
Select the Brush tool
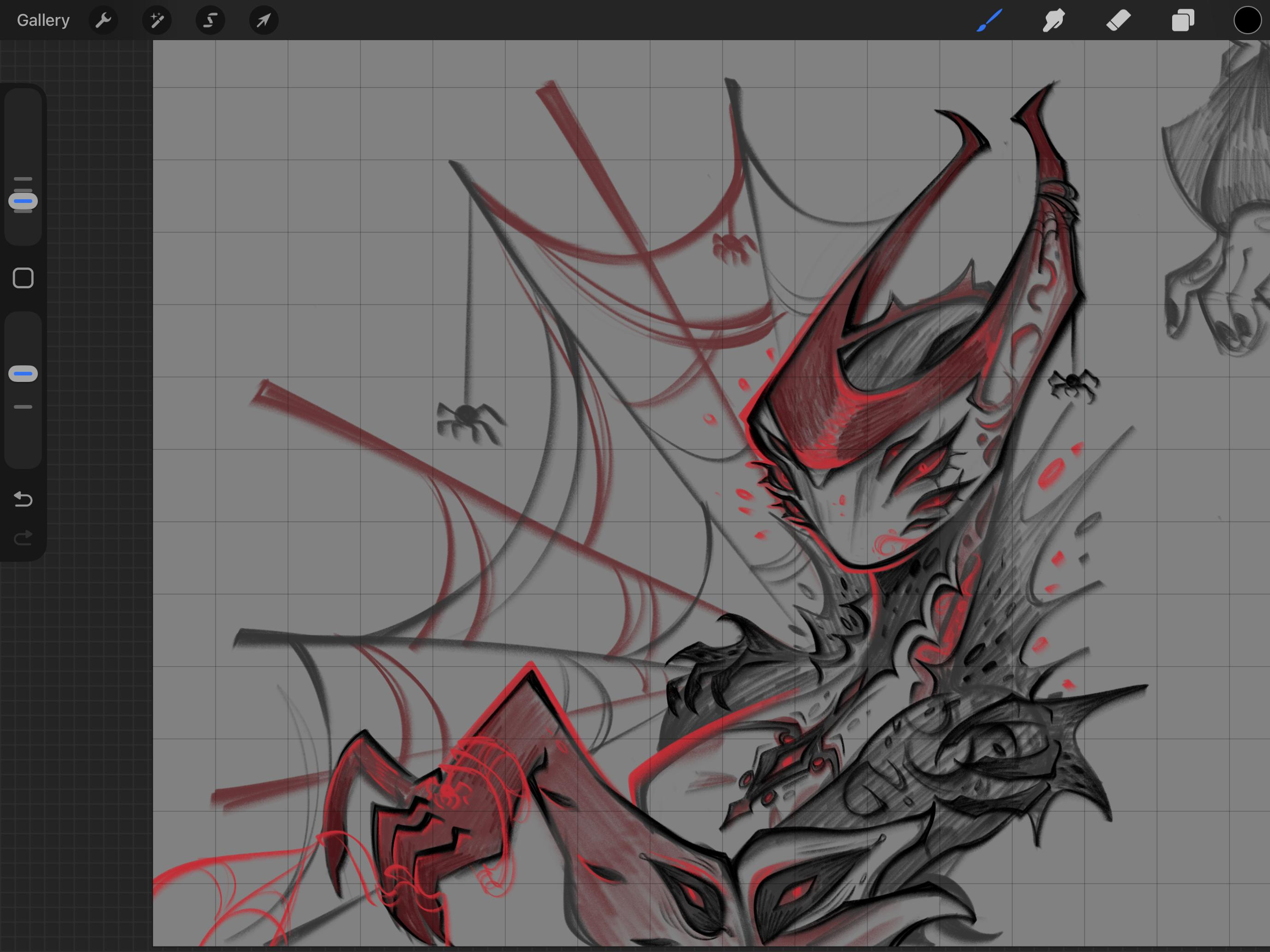pos(989,21)
